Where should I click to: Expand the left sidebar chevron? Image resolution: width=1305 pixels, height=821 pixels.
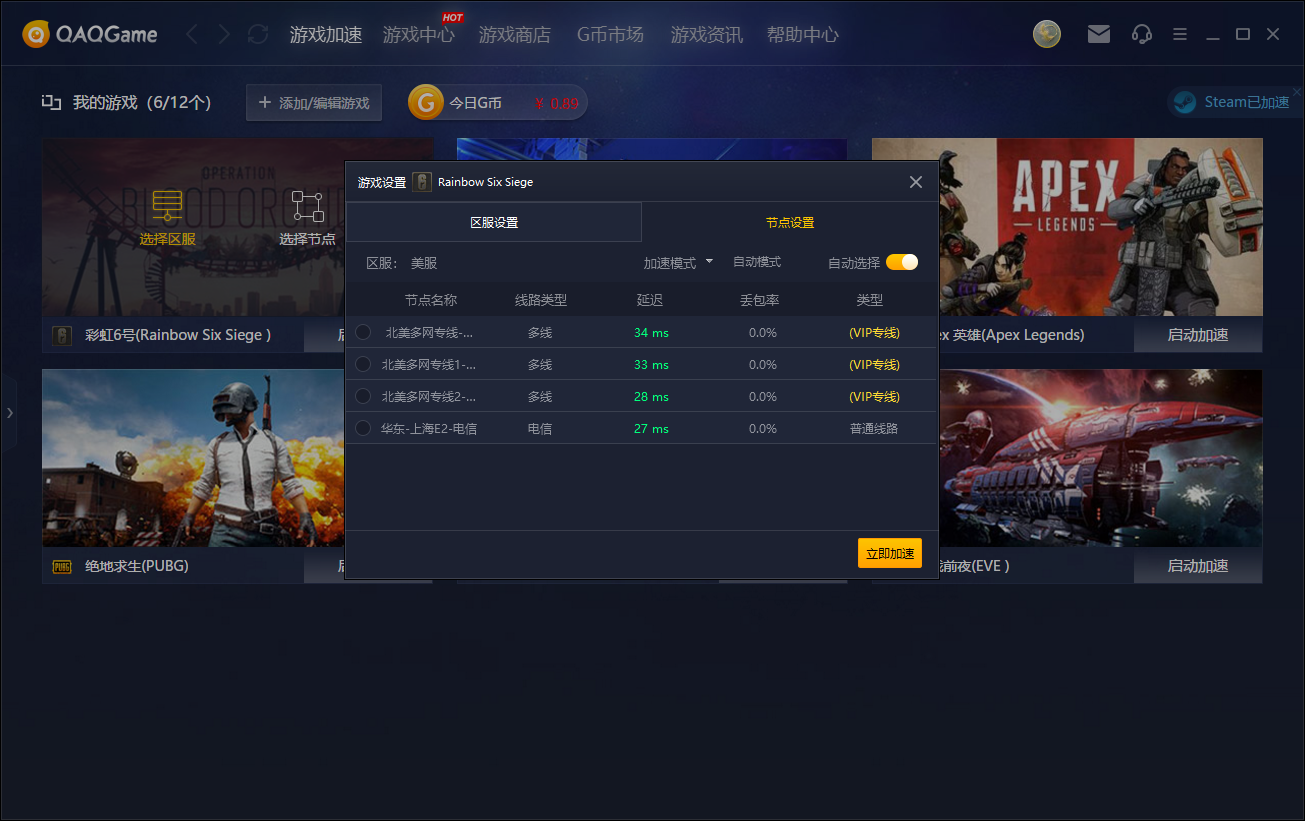[9, 412]
